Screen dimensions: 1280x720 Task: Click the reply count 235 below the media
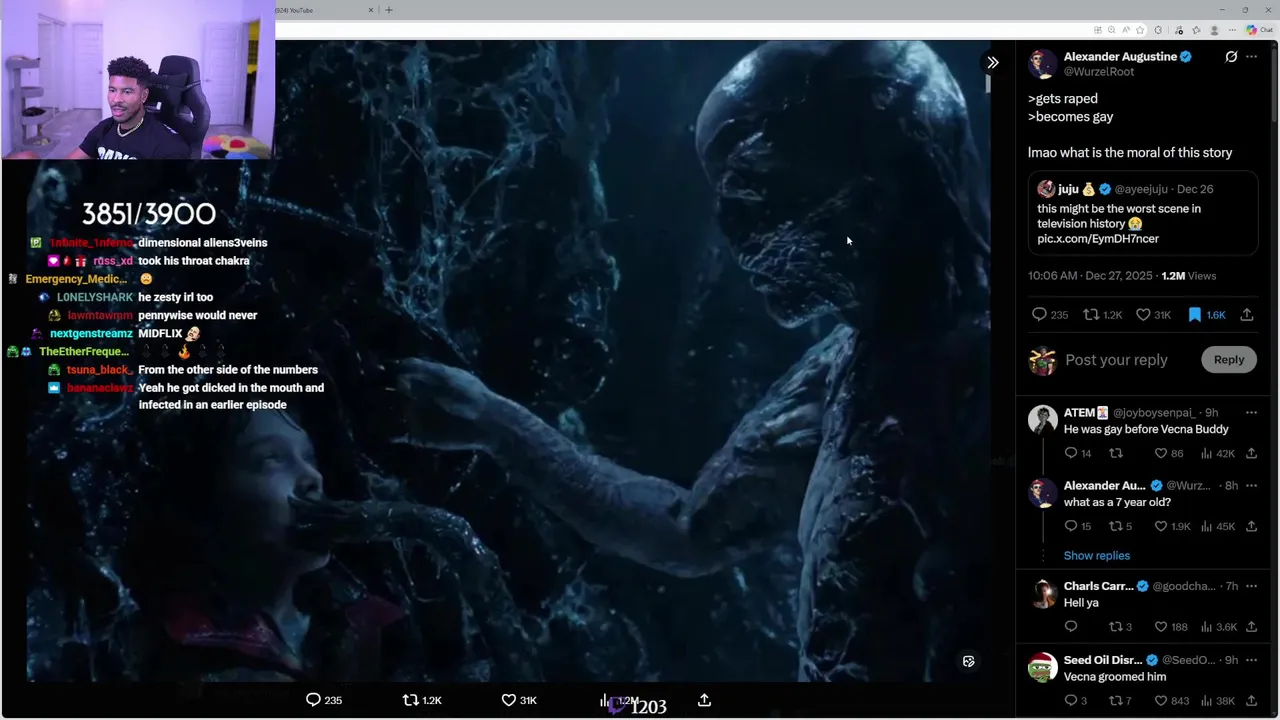pos(323,700)
